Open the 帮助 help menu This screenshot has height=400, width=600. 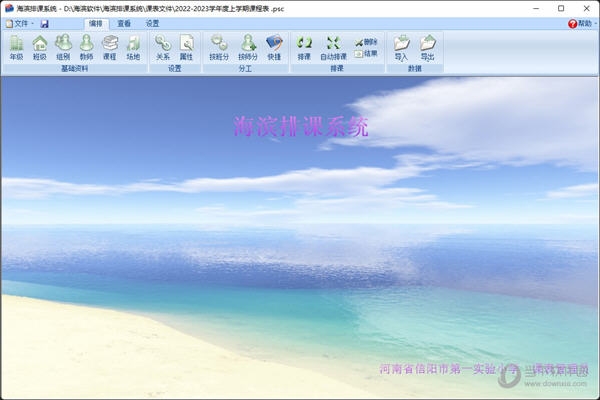click(x=582, y=24)
